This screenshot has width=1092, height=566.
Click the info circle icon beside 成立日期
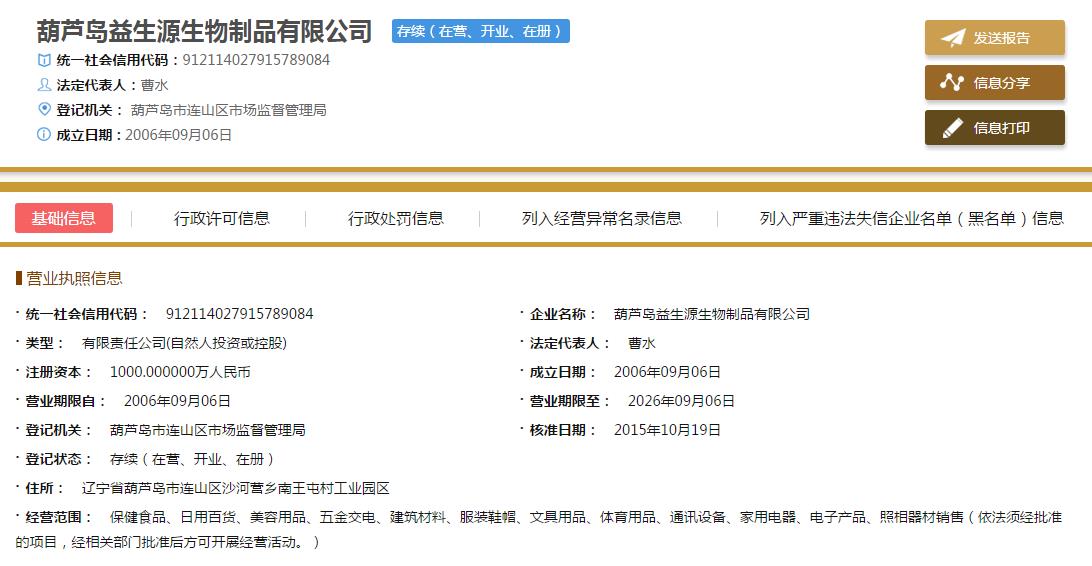coord(44,135)
